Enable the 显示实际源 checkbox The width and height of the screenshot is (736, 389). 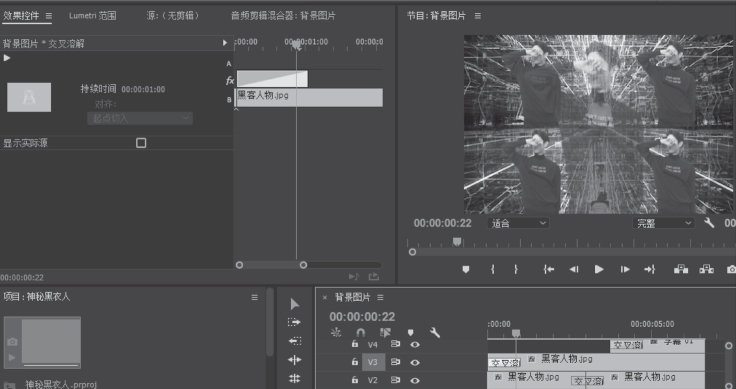tap(141, 143)
